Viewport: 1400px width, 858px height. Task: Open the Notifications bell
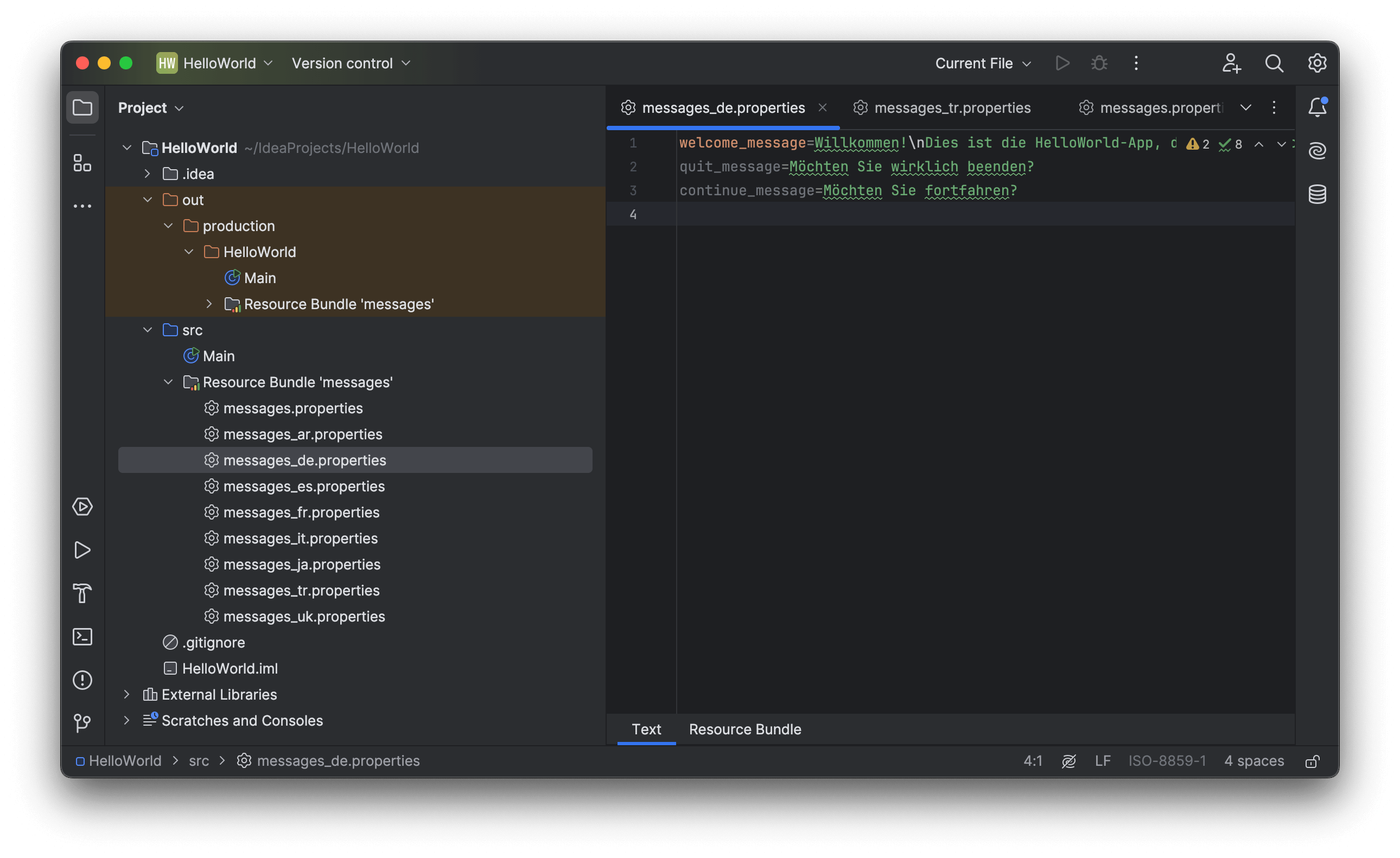coord(1317,107)
